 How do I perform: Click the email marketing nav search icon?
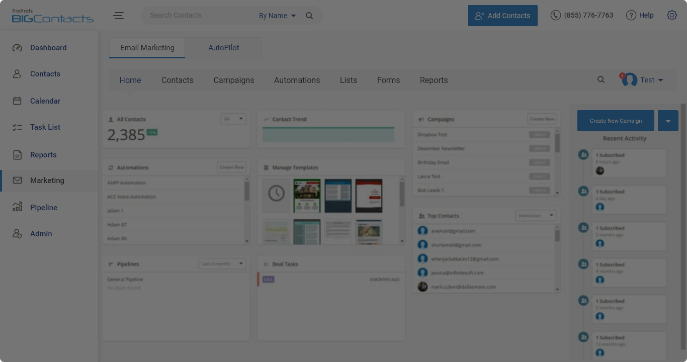601,80
